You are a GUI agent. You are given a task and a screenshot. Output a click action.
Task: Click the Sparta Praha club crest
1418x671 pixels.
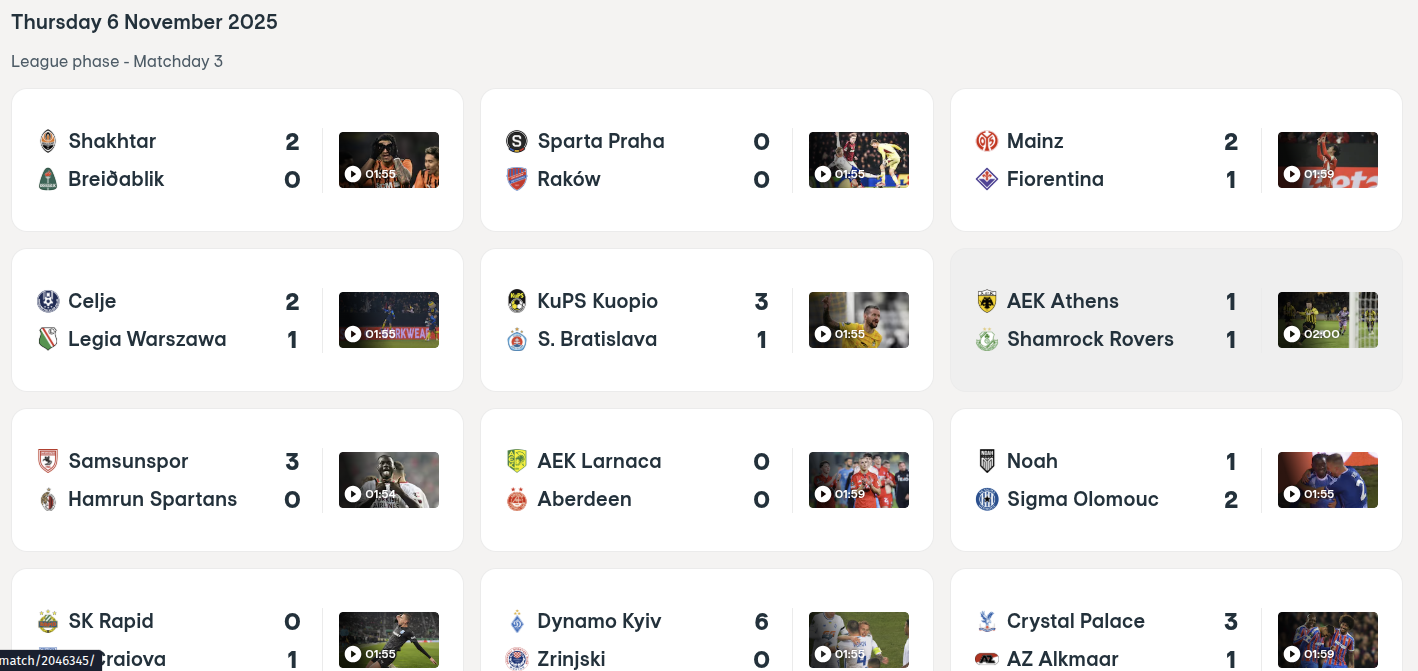pos(516,141)
